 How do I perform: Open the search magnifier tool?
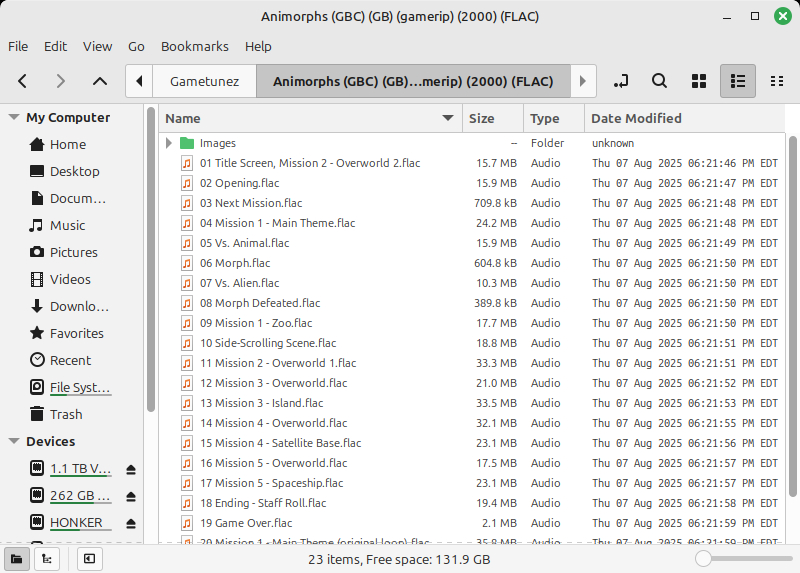coord(659,81)
